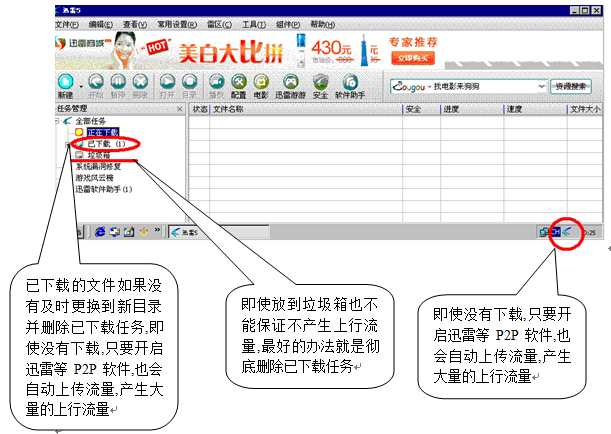Select 迅雷软件助手 (1) in the tree
This screenshot has height=434, width=611.
click(104, 189)
